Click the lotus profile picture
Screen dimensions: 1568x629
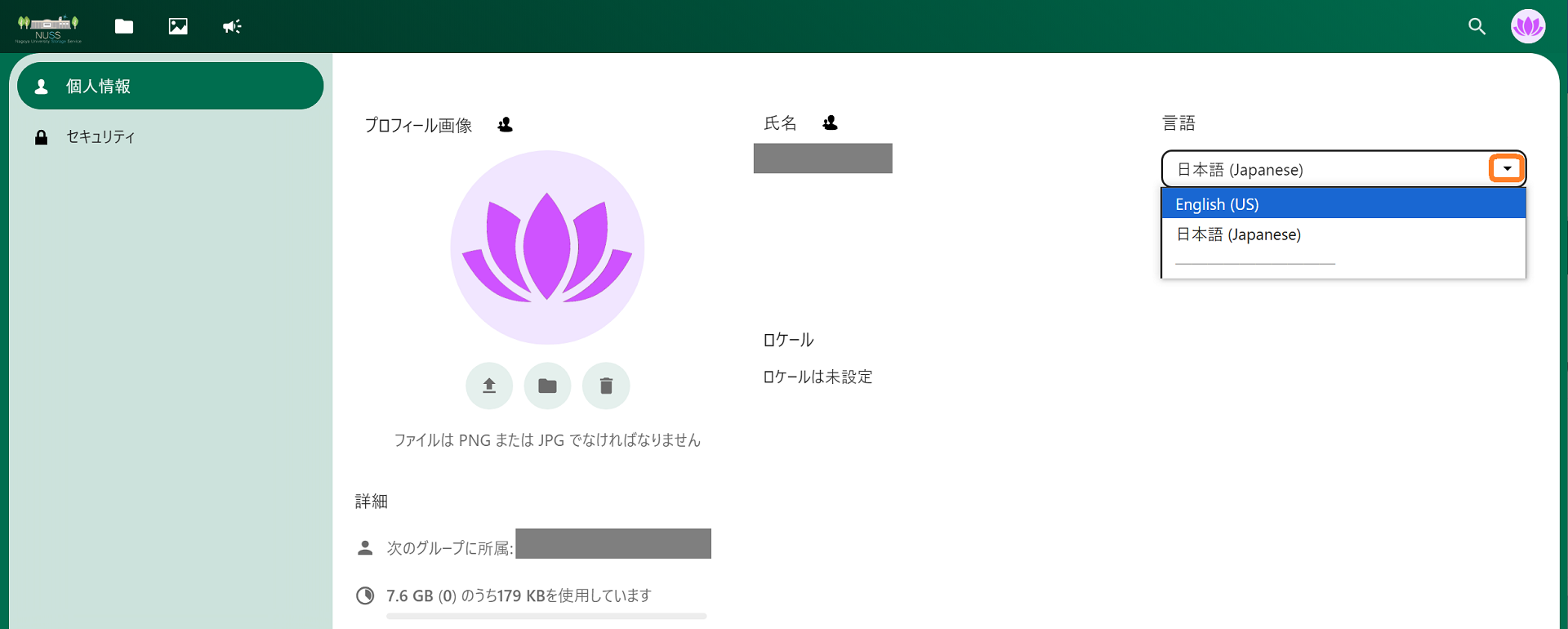coord(547,247)
